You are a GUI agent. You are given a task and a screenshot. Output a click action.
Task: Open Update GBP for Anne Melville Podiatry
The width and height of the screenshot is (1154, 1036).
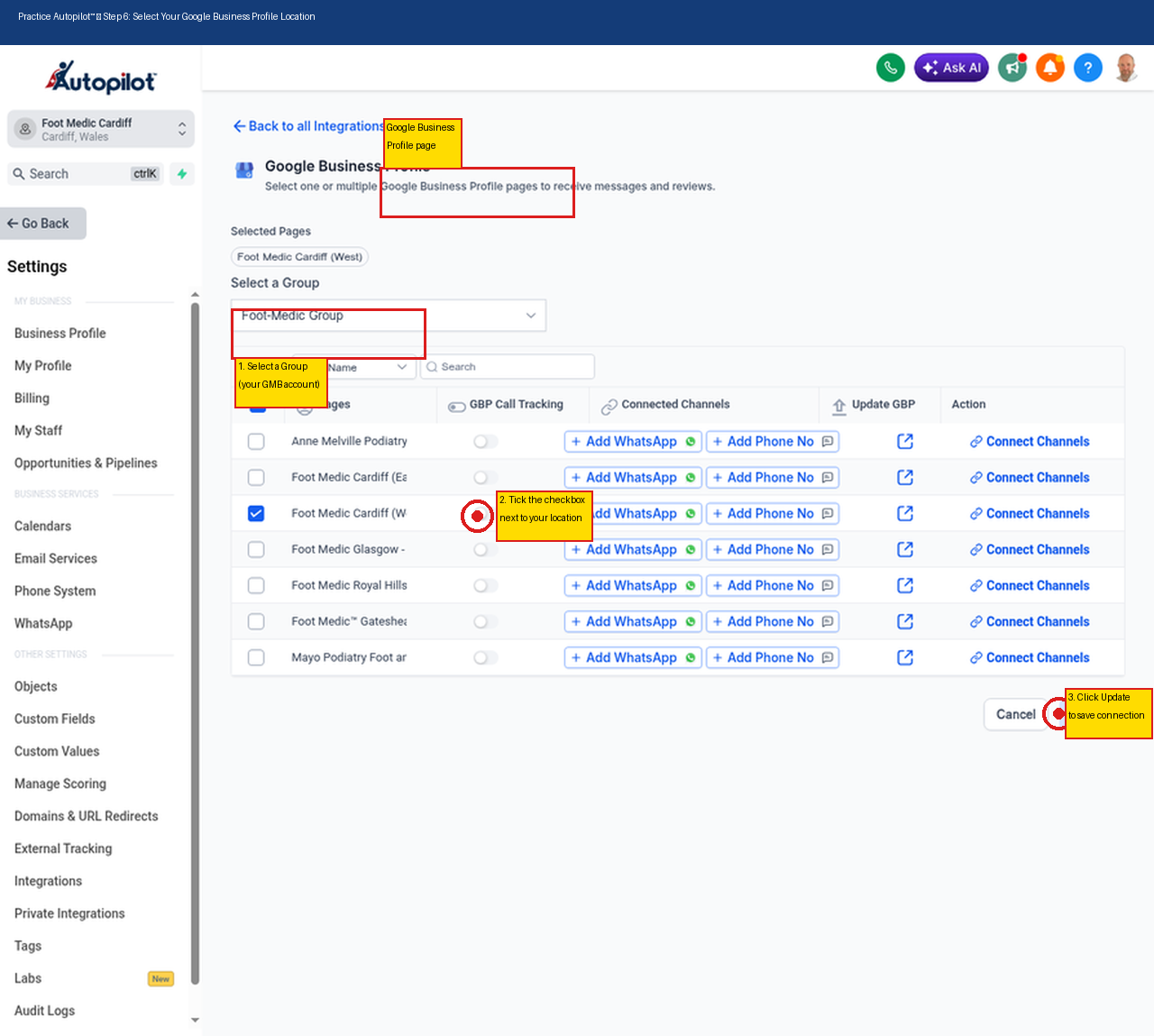905,441
